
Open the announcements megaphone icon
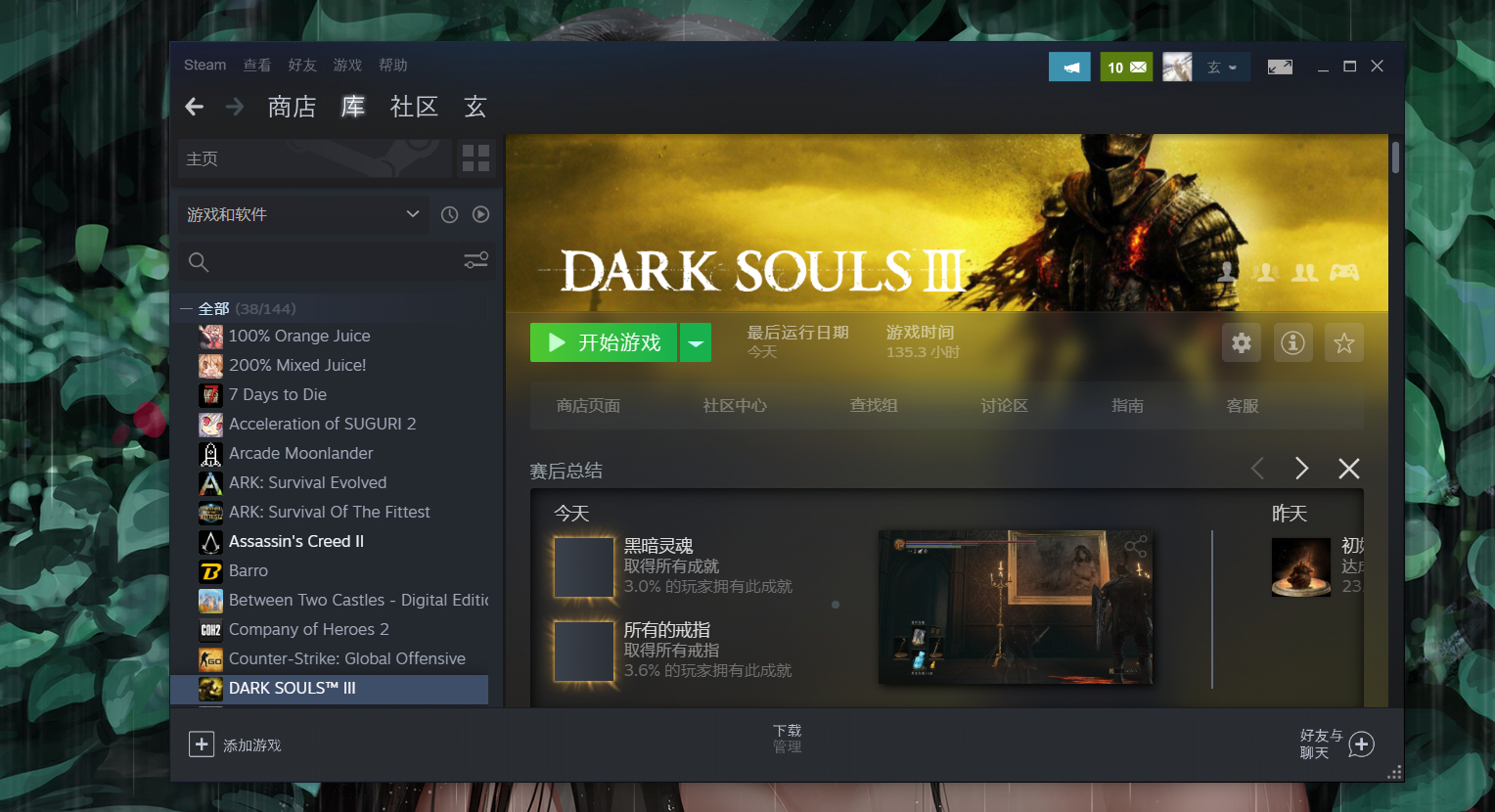click(x=1069, y=67)
